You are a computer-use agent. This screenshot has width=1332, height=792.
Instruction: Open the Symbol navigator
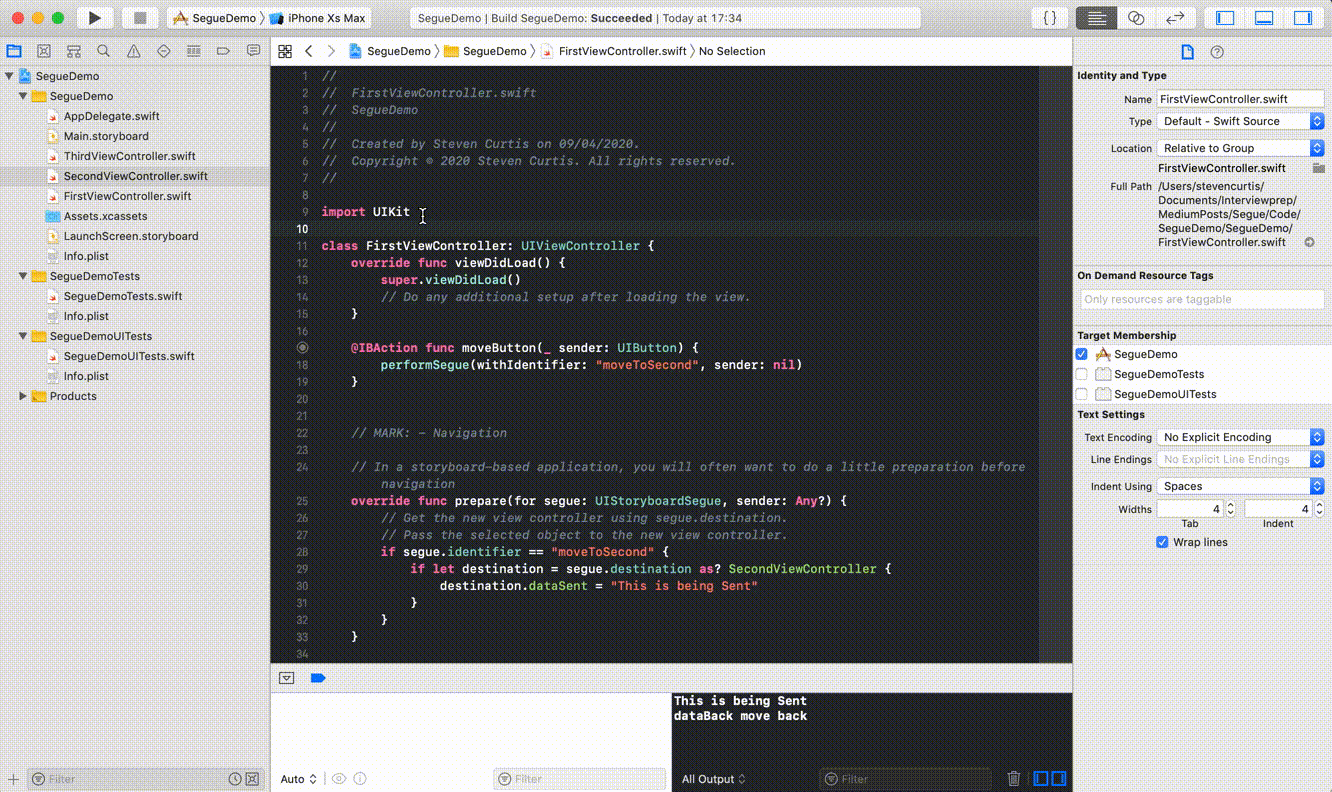click(74, 51)
